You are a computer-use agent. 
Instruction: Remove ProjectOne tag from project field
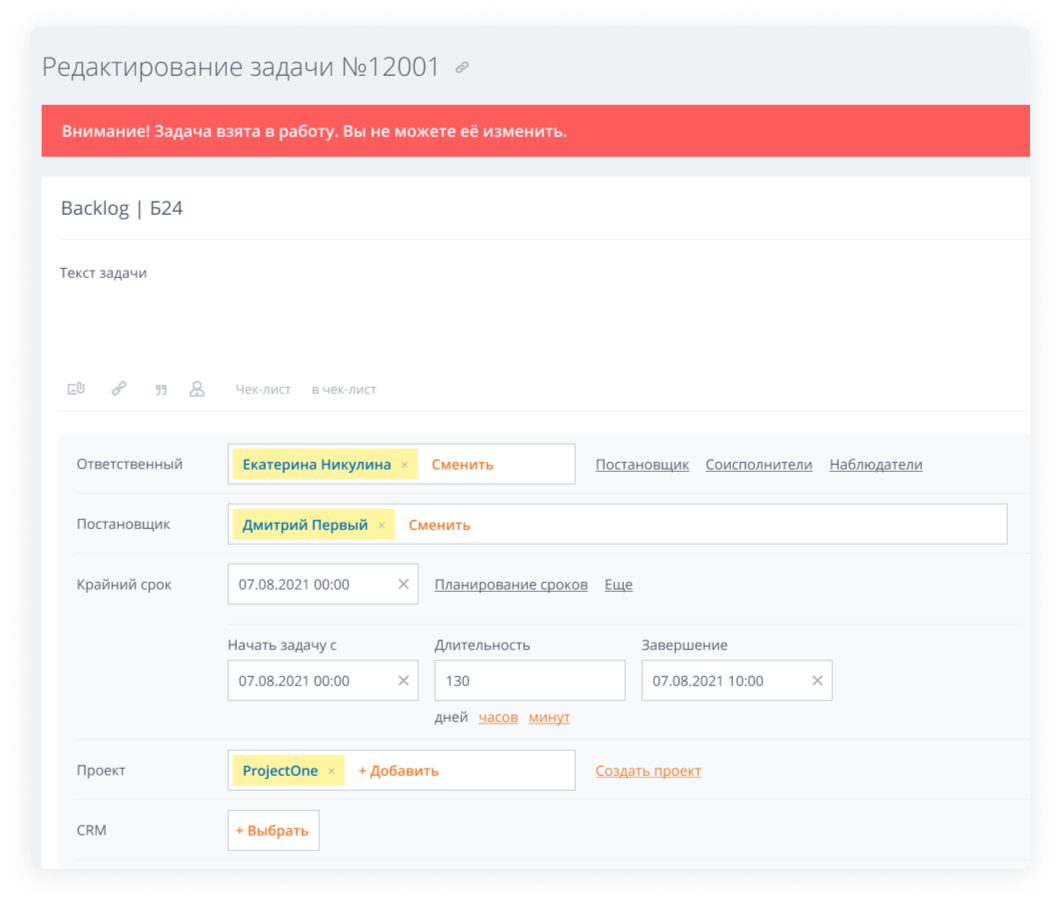332,771
